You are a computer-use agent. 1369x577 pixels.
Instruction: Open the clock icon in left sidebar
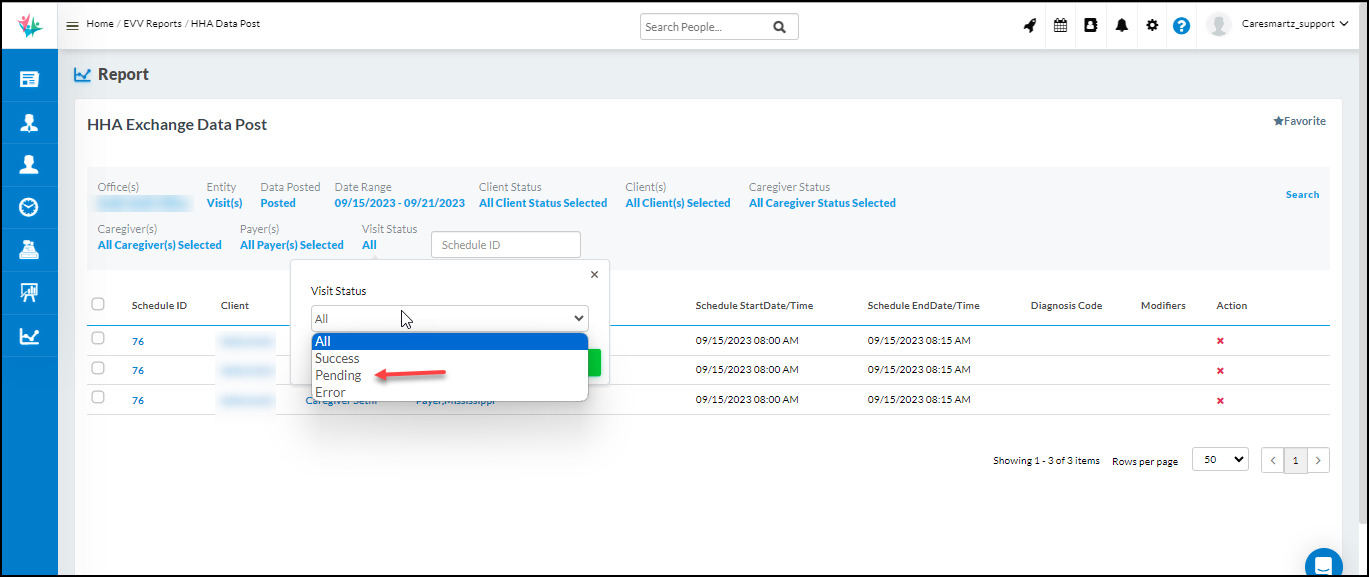pyautogui.click(x=29, y=207)
